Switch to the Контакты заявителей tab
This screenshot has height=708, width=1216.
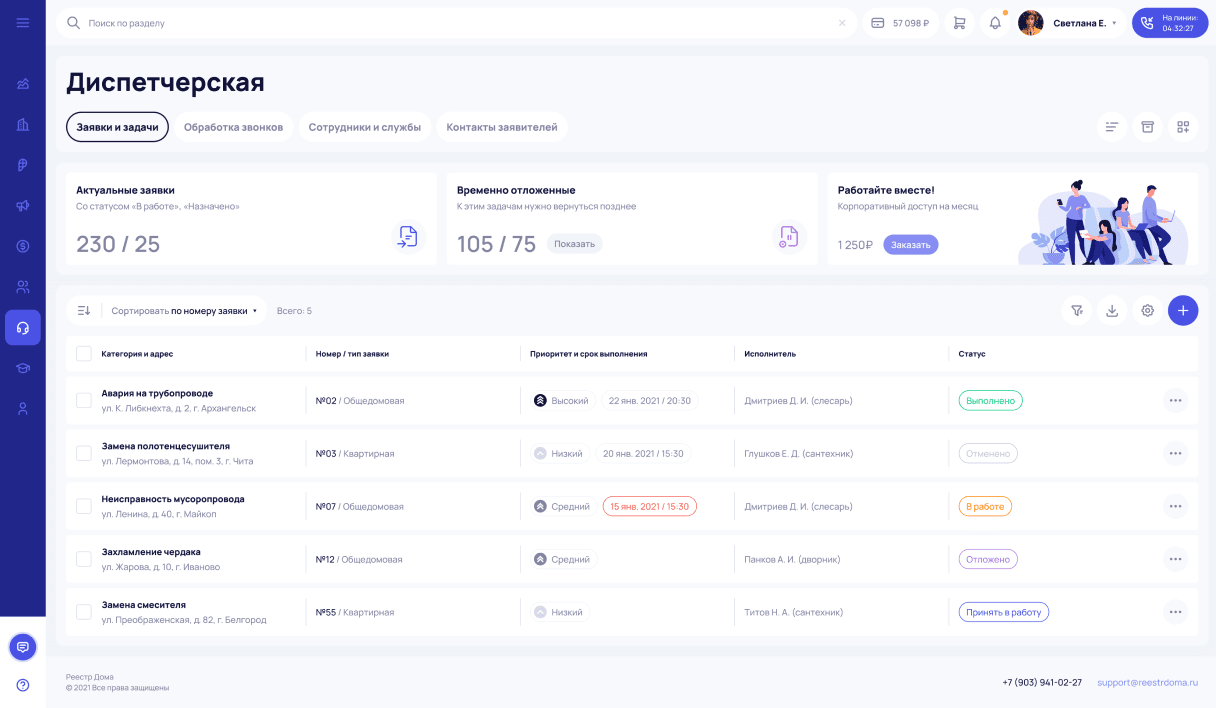coord(502,127)
